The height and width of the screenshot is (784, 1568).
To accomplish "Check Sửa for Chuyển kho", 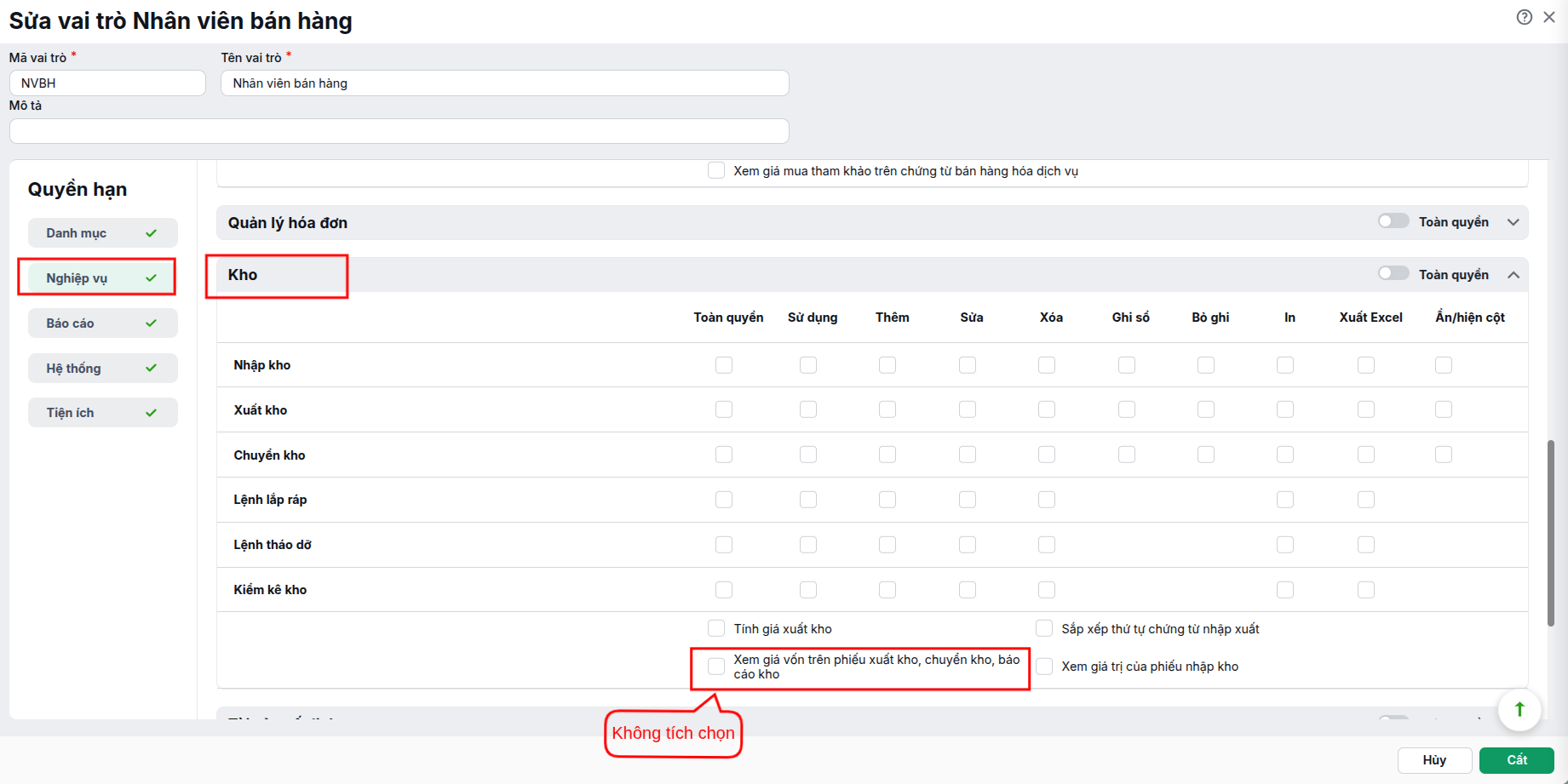I will pos(968,455).
